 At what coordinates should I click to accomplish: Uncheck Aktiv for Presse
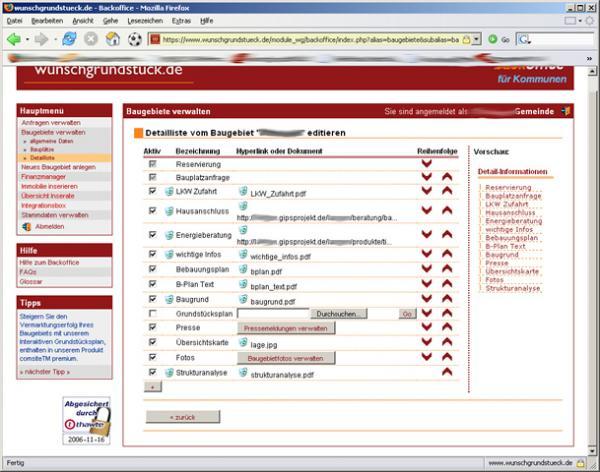click(152, 327)
